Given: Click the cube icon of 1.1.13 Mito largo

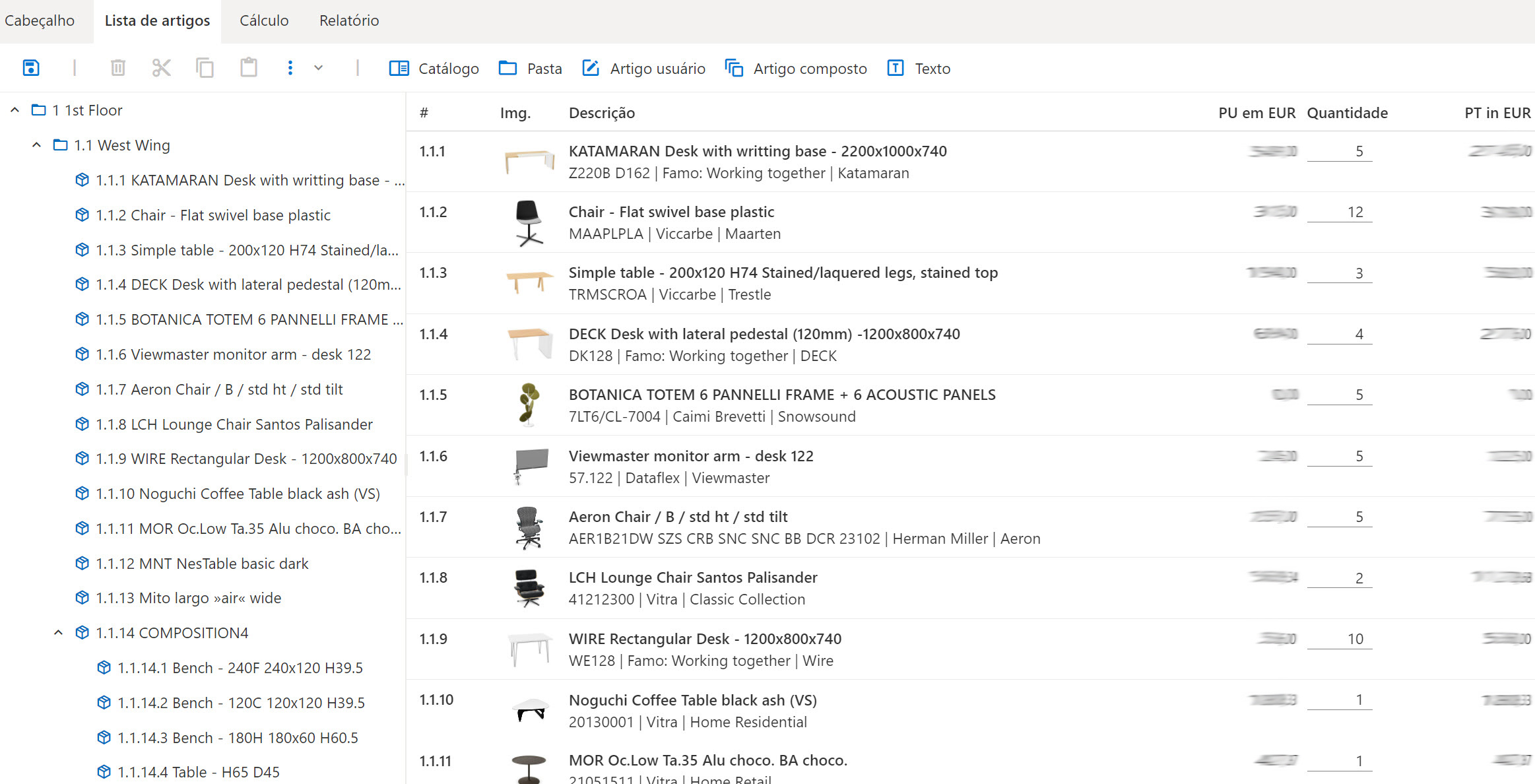Looking at the screenshot, I should pos(82,597).
